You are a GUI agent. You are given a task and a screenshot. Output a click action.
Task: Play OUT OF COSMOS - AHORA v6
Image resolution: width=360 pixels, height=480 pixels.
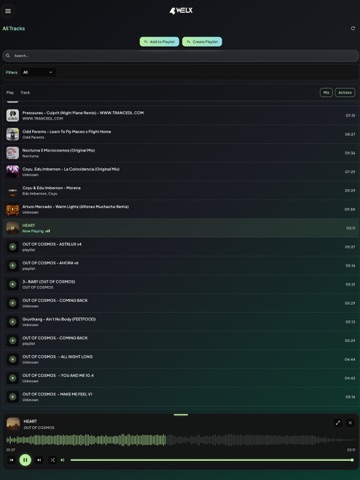(x=13, y=266)
